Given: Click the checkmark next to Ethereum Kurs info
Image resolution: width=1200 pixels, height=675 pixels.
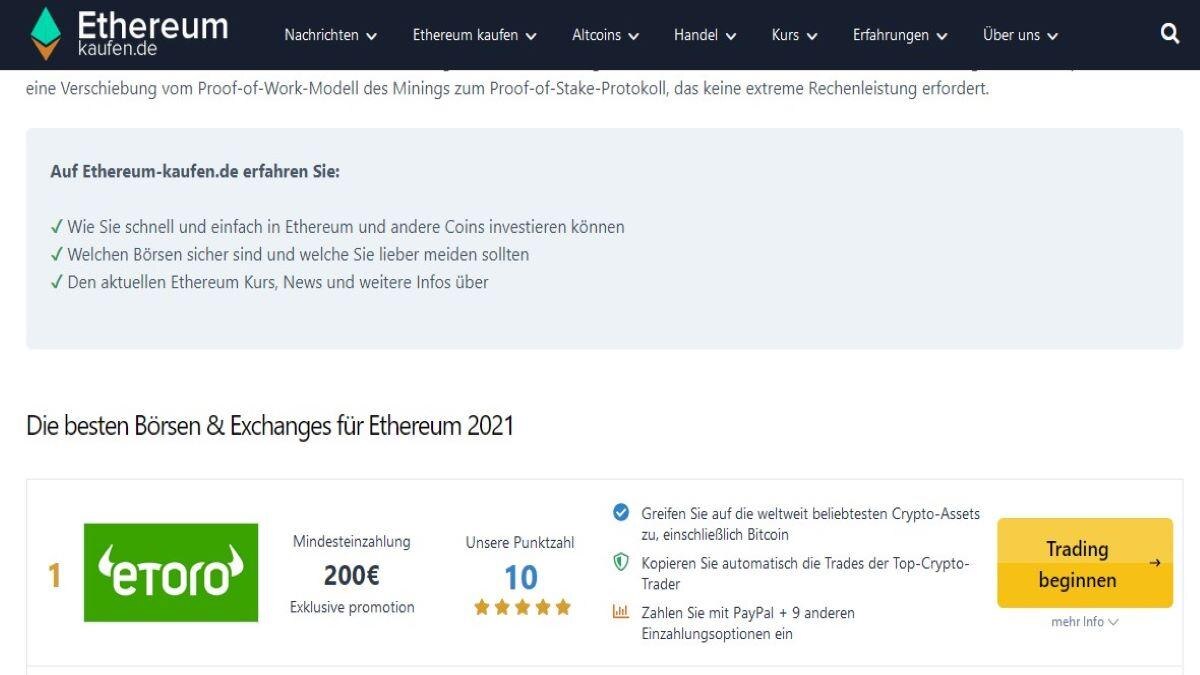Looking at the screenshot, I should click(55, 281).
